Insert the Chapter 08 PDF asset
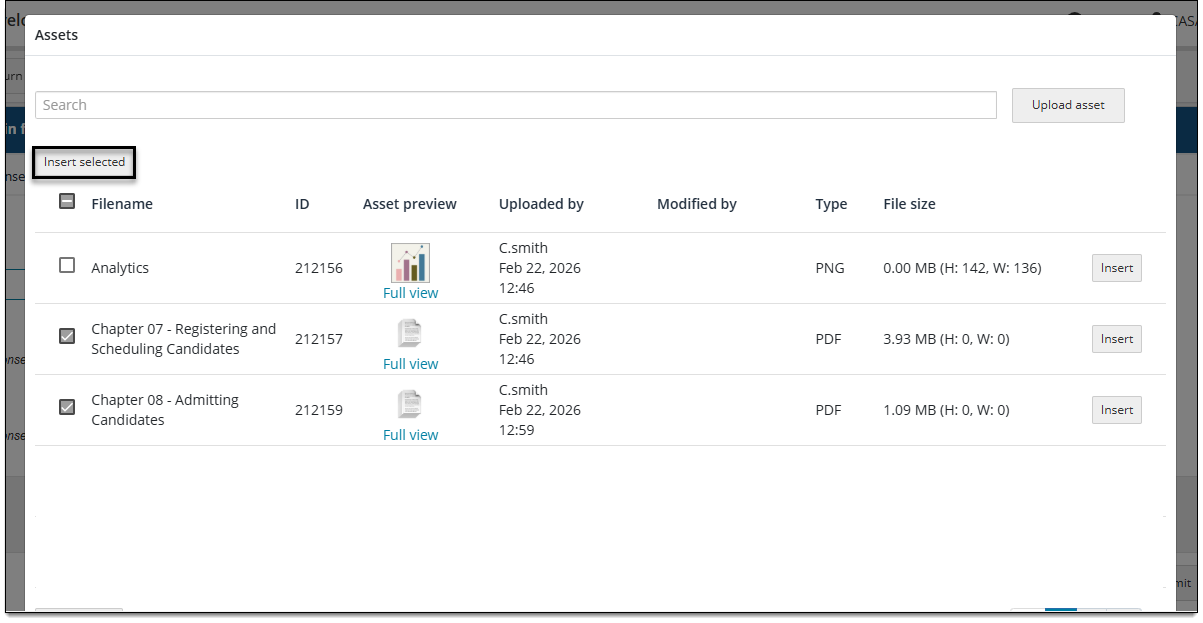The image size is (1203, 623). coord(1117,410)
